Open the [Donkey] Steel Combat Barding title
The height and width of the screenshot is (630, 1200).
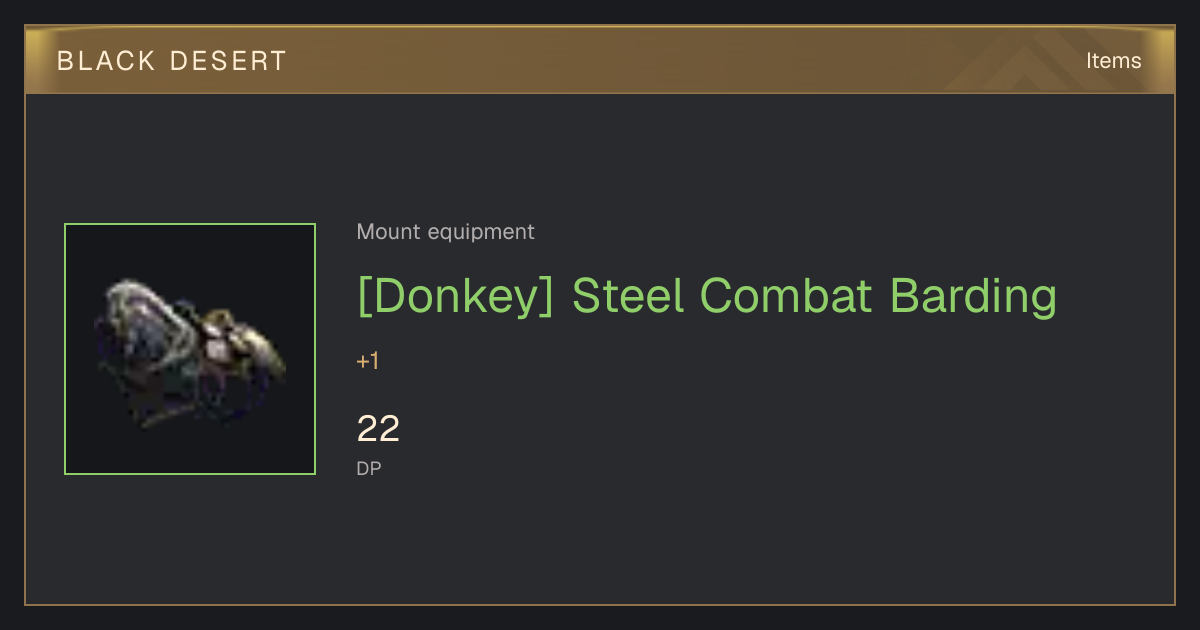point(707,296)
